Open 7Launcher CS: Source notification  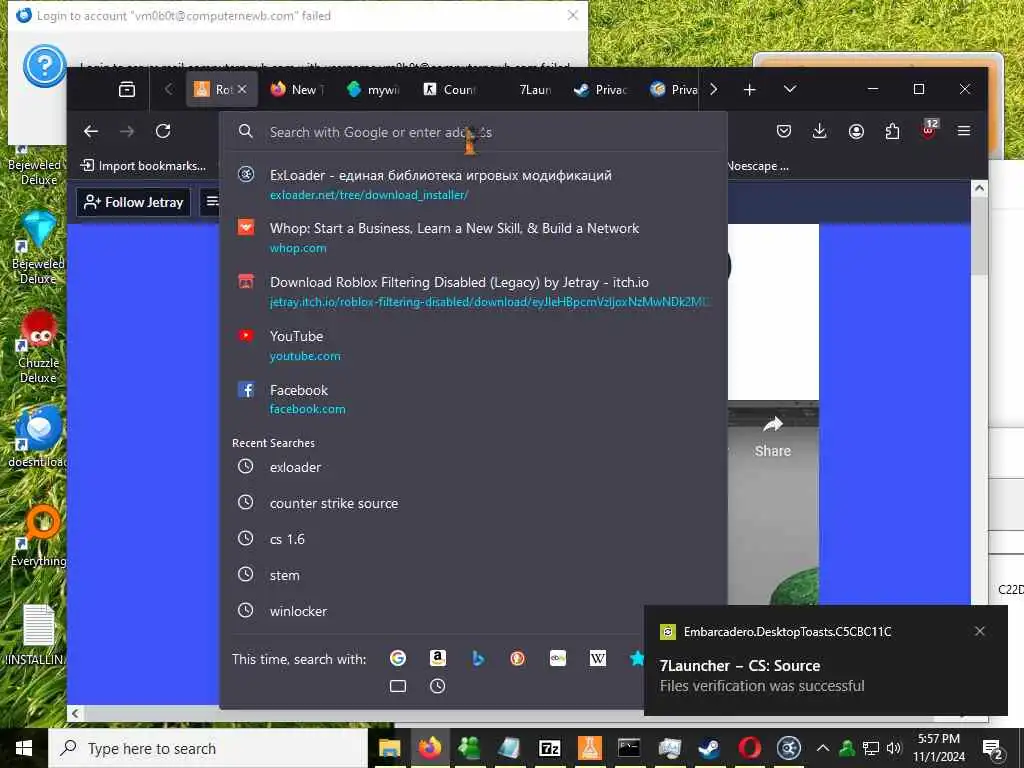(825, 660)
